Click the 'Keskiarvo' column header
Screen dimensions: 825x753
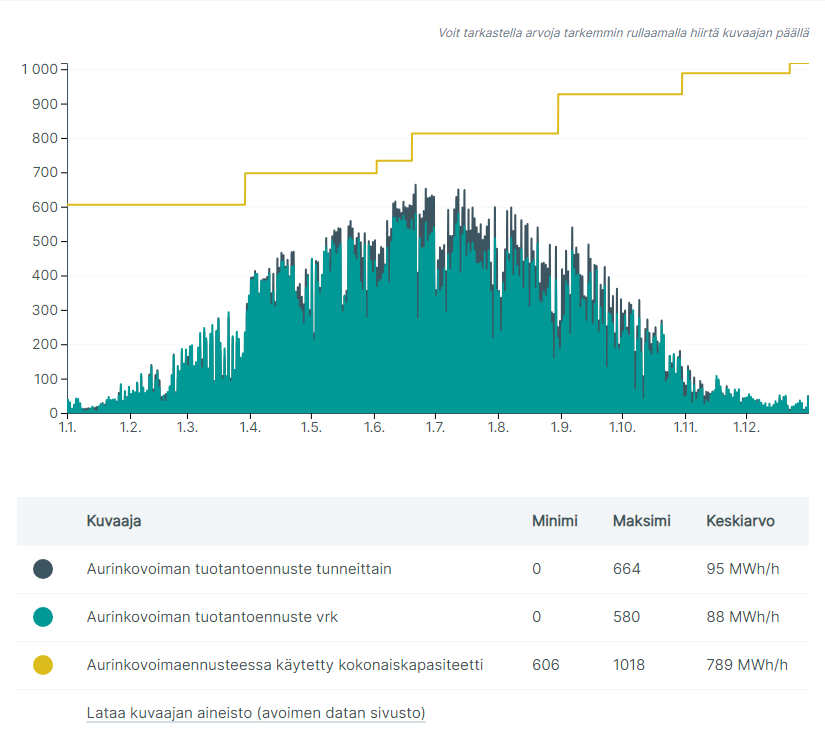tap(740, 521)
